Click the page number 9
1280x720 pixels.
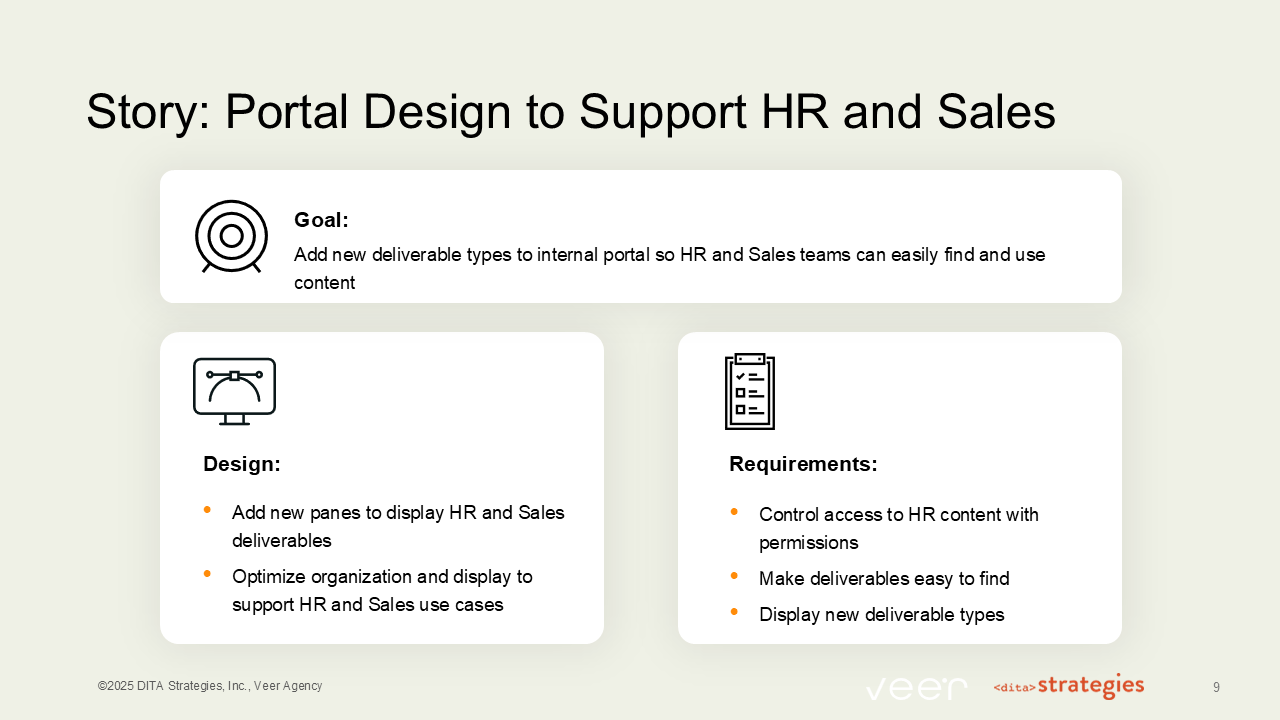(1217, 687)
